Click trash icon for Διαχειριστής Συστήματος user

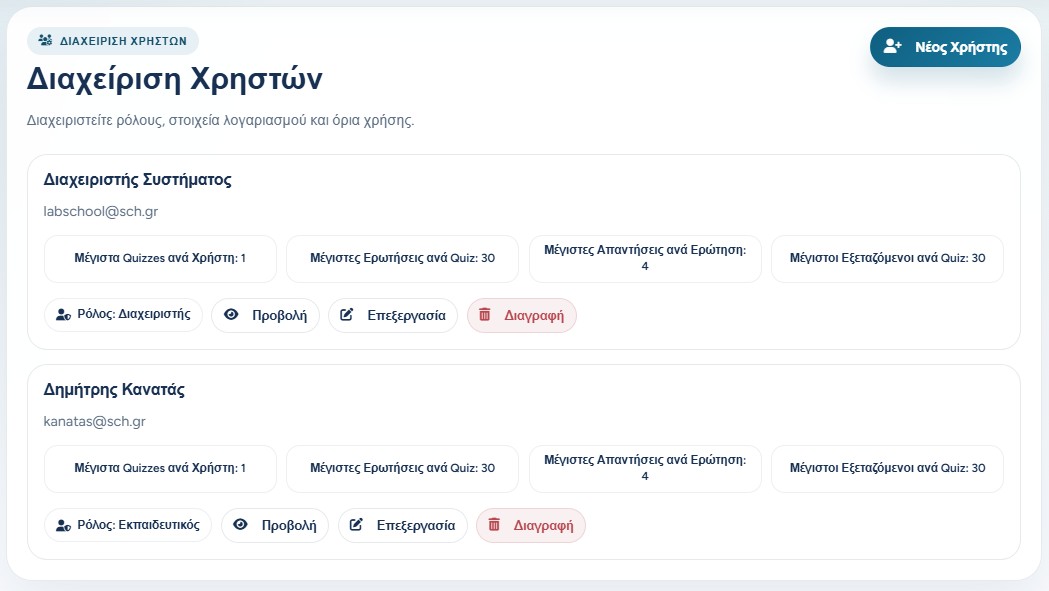485,315
